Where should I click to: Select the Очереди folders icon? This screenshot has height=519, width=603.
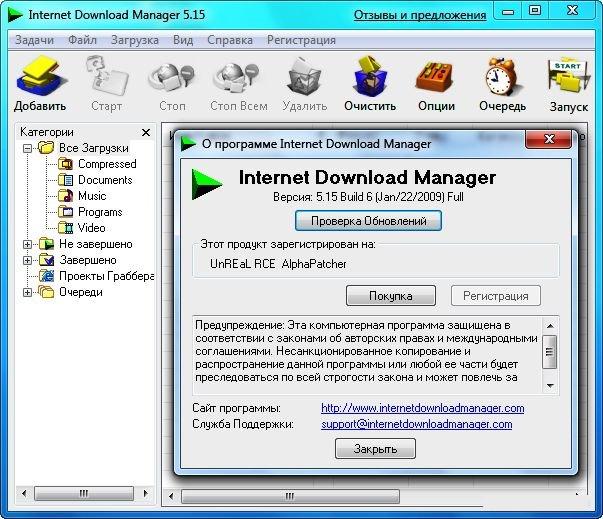pyautogui.click(x=46, y=292)
